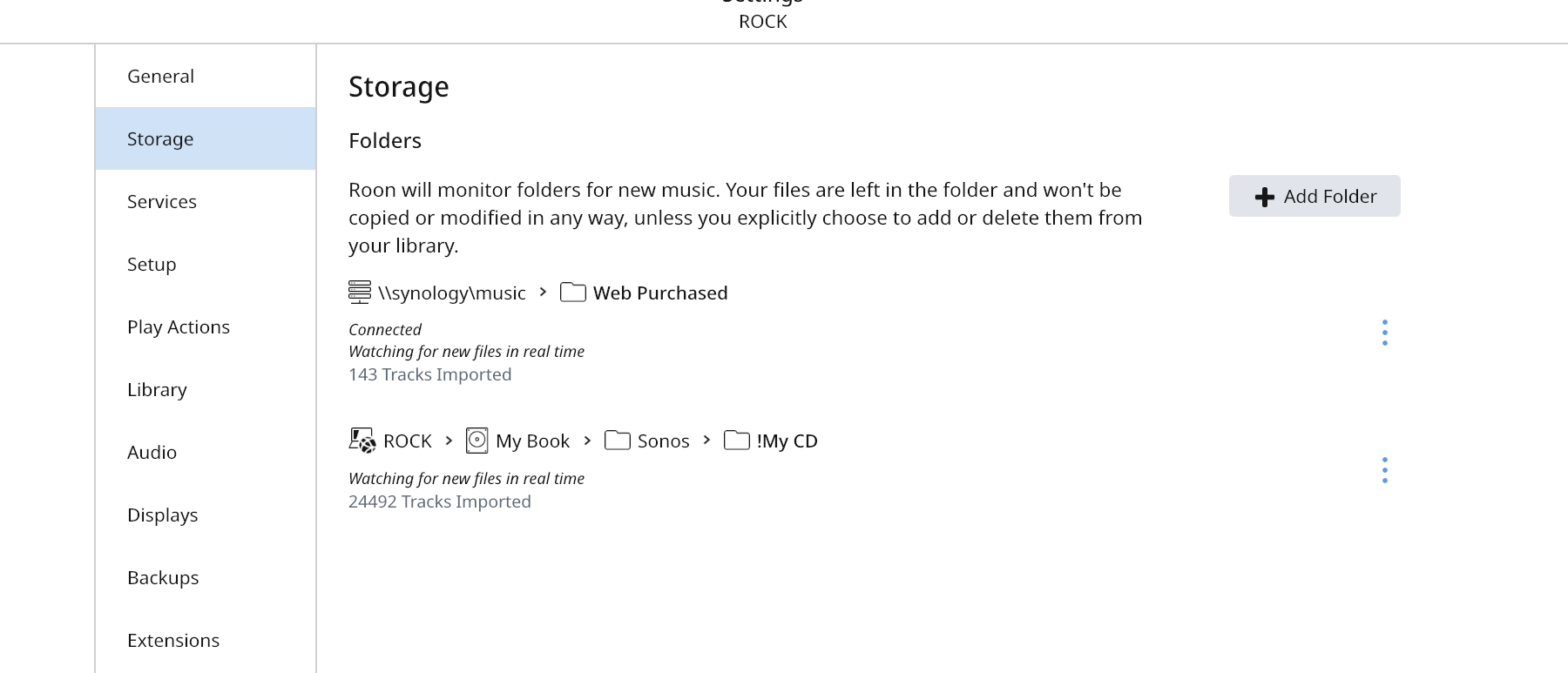Click the !My CD folder icon
Screen dimensions: 1568x673
point(737,441)
